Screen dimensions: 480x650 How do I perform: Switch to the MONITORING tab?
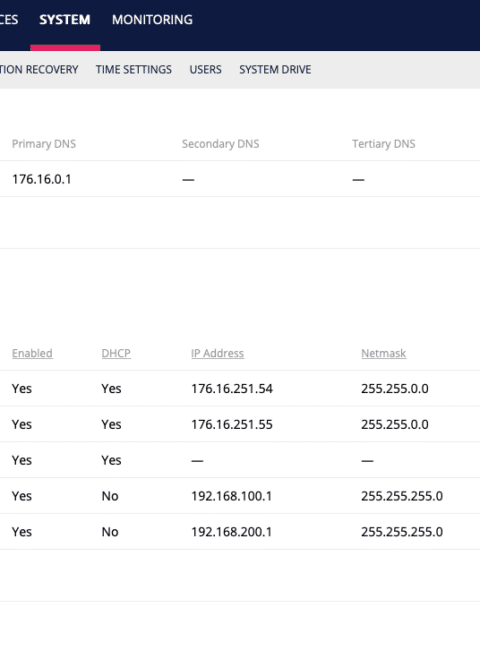pyautogui.click(x=152, y=20)
